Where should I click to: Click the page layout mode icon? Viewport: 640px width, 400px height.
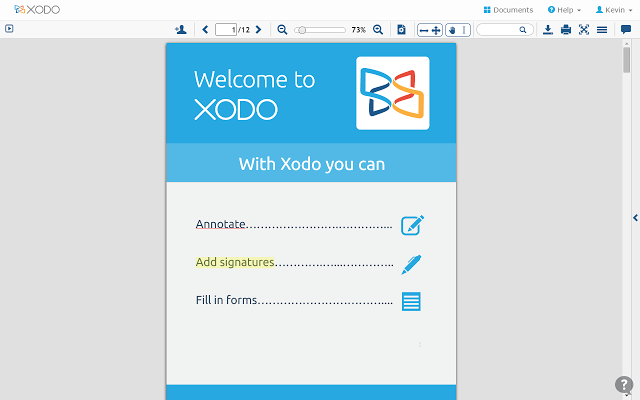[402, 29]
